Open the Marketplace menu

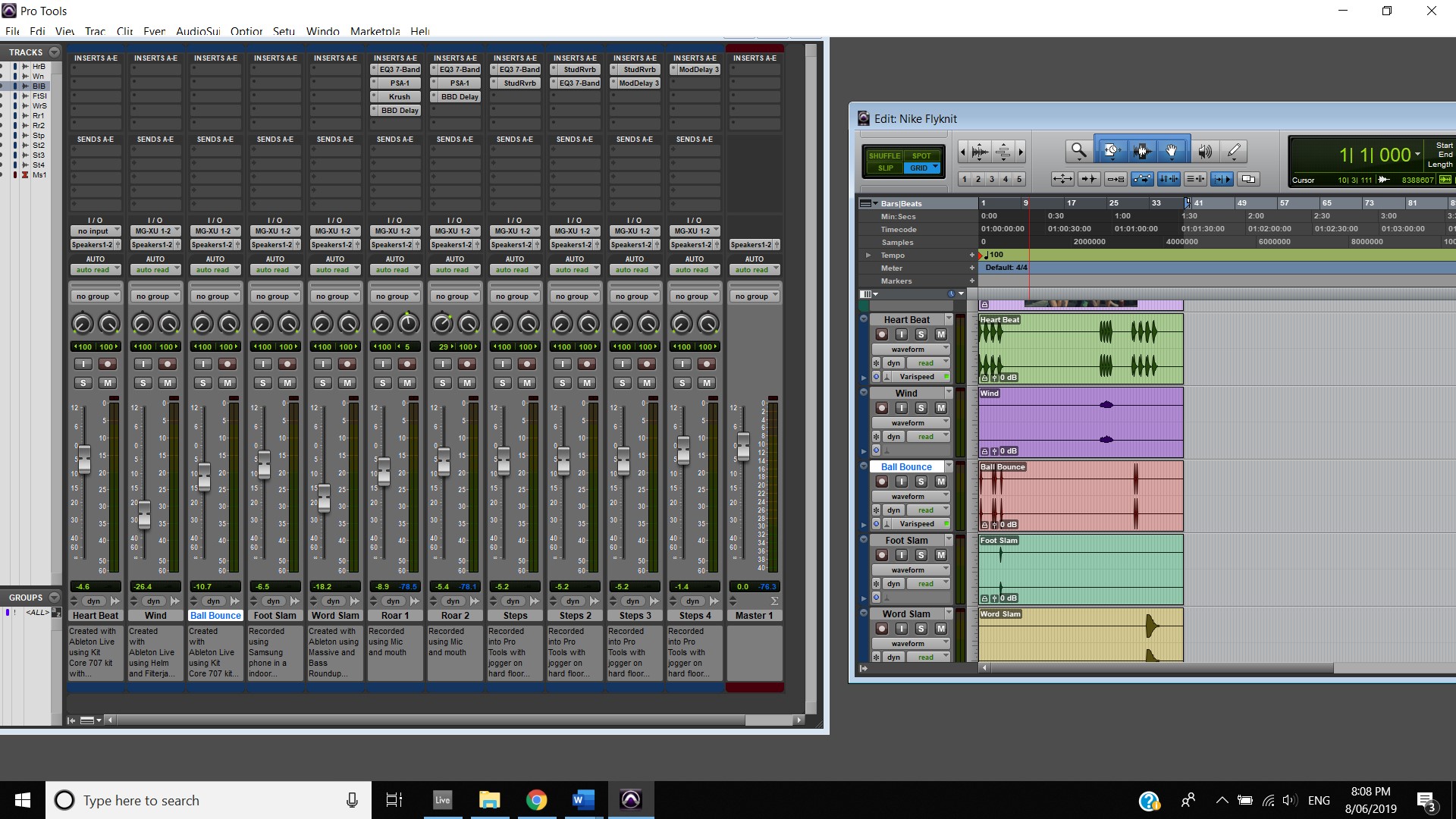pos(375,31)
